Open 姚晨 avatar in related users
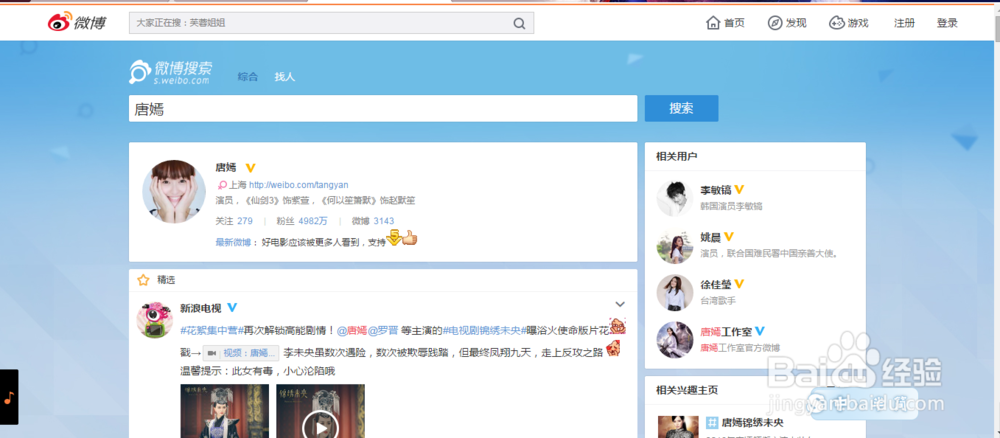The image size is (1000, 438). pos(675,245)
